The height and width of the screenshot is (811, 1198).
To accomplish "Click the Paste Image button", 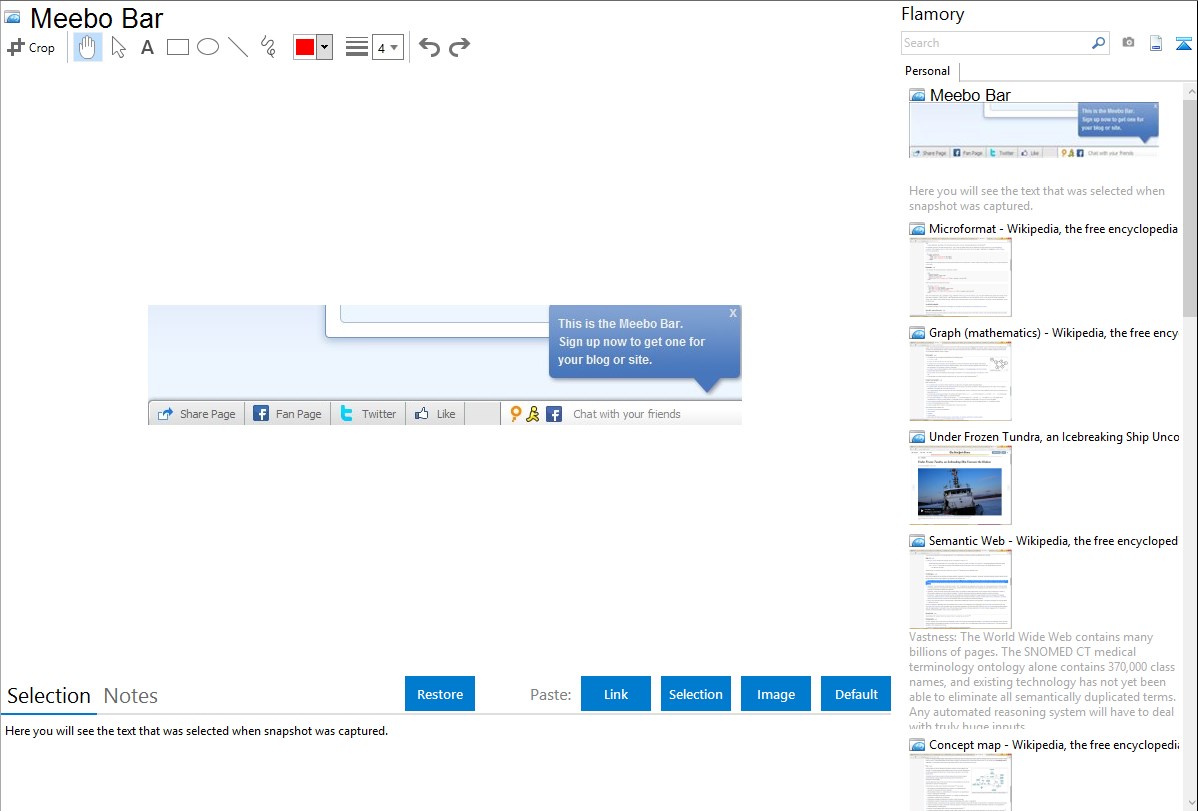I will pos(776,694).
